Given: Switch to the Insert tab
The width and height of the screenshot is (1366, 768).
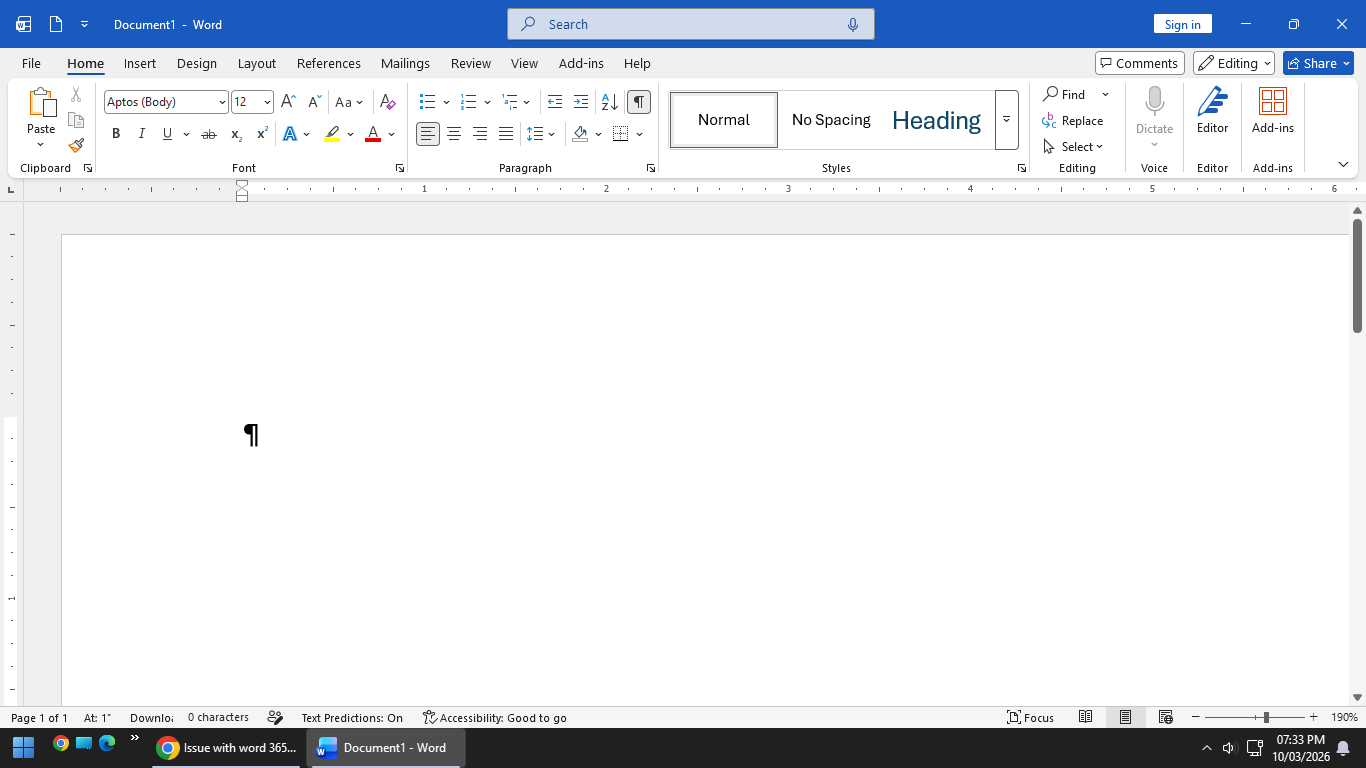Looking at the screenshot, I should tap(140, 63).
